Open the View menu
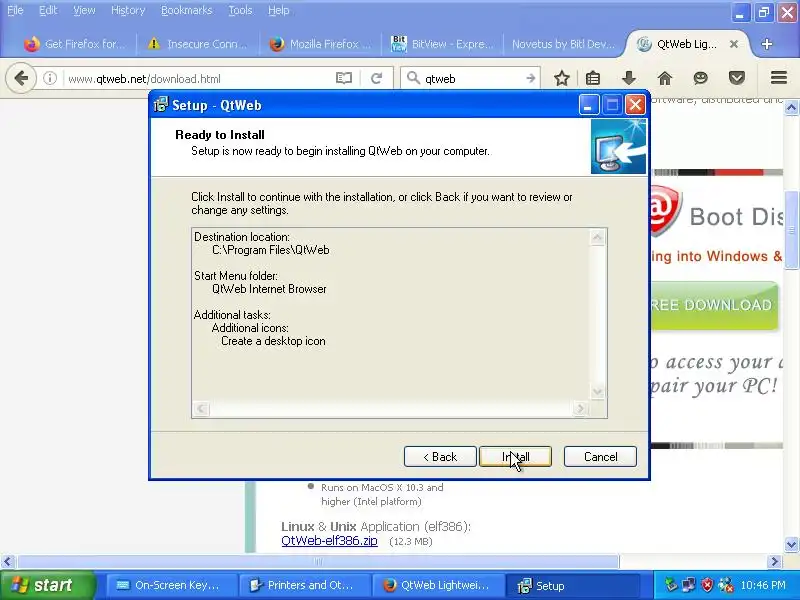Image resolution: width=800 pixels, height=600 pixels. coord(84,10)
